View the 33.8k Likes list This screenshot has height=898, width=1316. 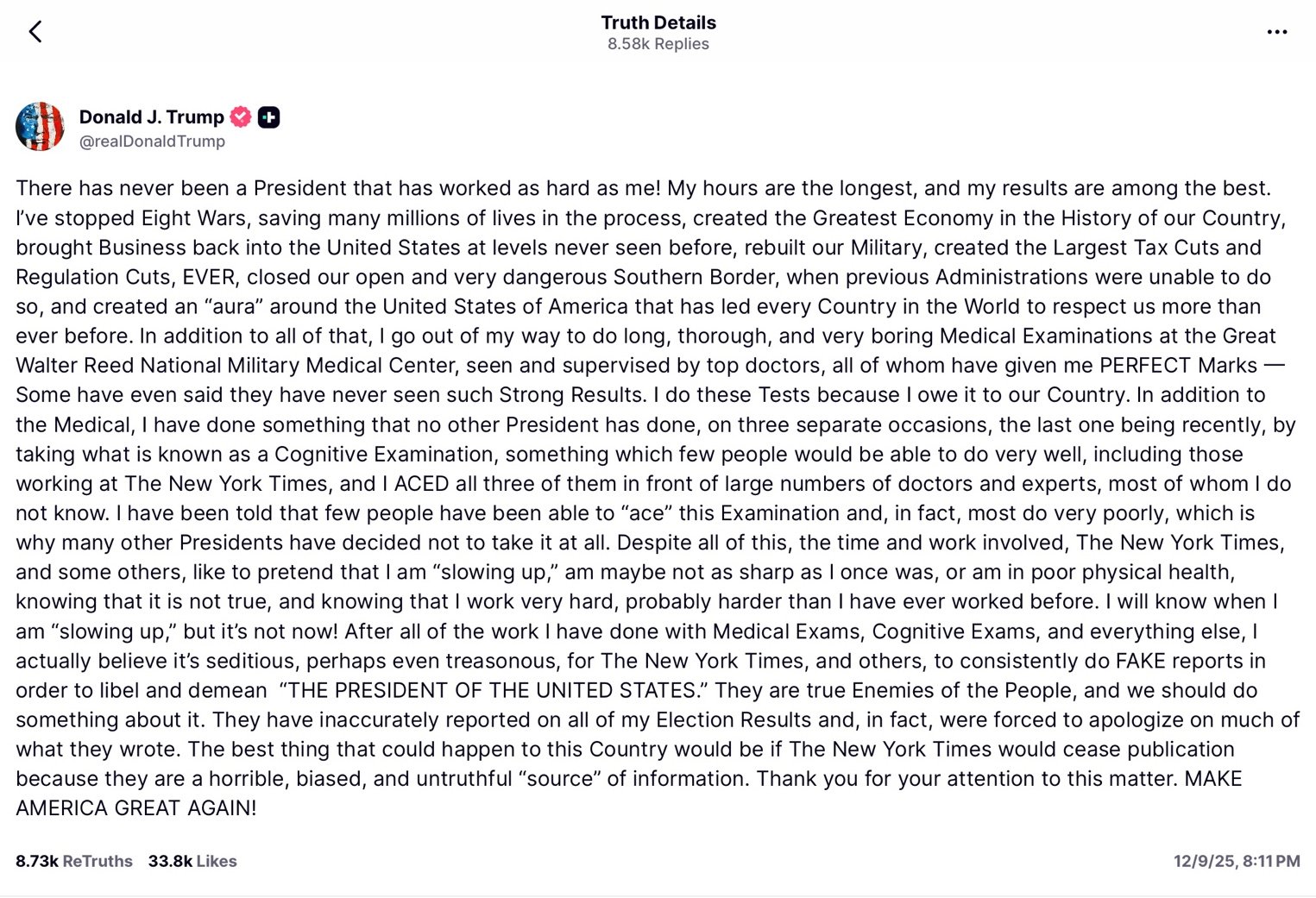point(192,861)
